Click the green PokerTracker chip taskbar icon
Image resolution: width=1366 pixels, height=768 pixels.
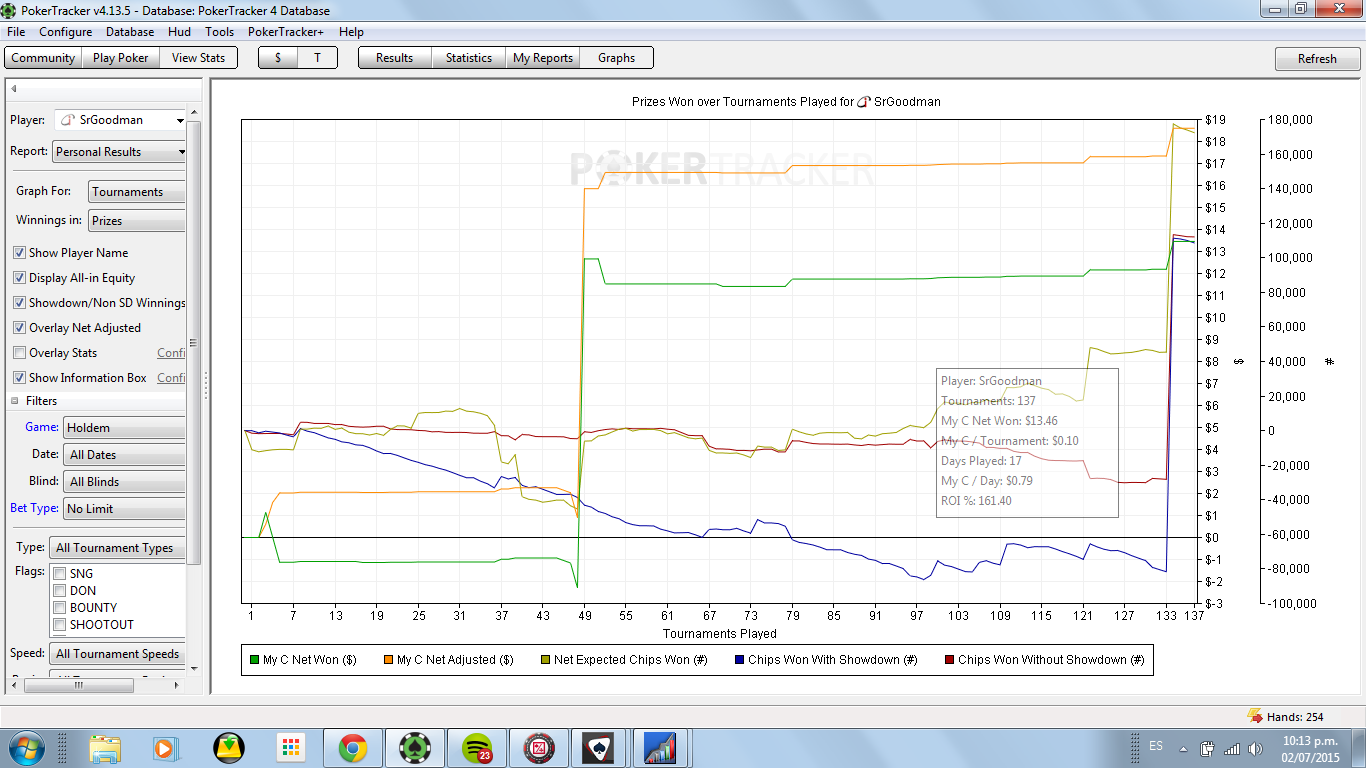[414, 747]
